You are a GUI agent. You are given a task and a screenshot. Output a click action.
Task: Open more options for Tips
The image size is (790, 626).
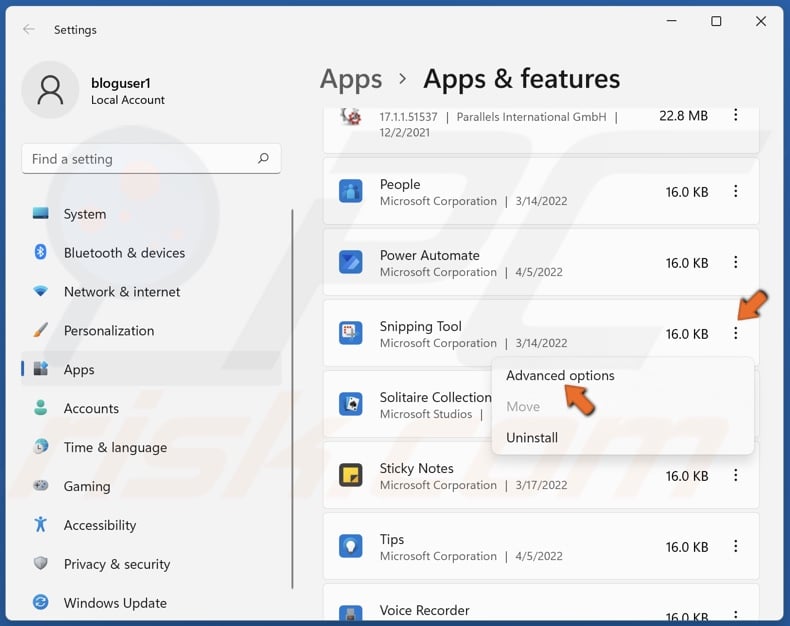pos(736,546)
